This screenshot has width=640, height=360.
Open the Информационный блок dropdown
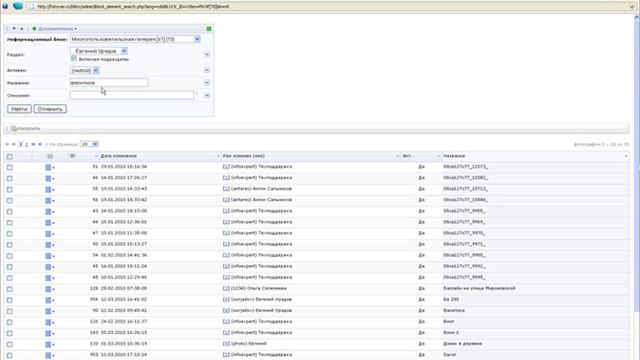pos(136,39)
